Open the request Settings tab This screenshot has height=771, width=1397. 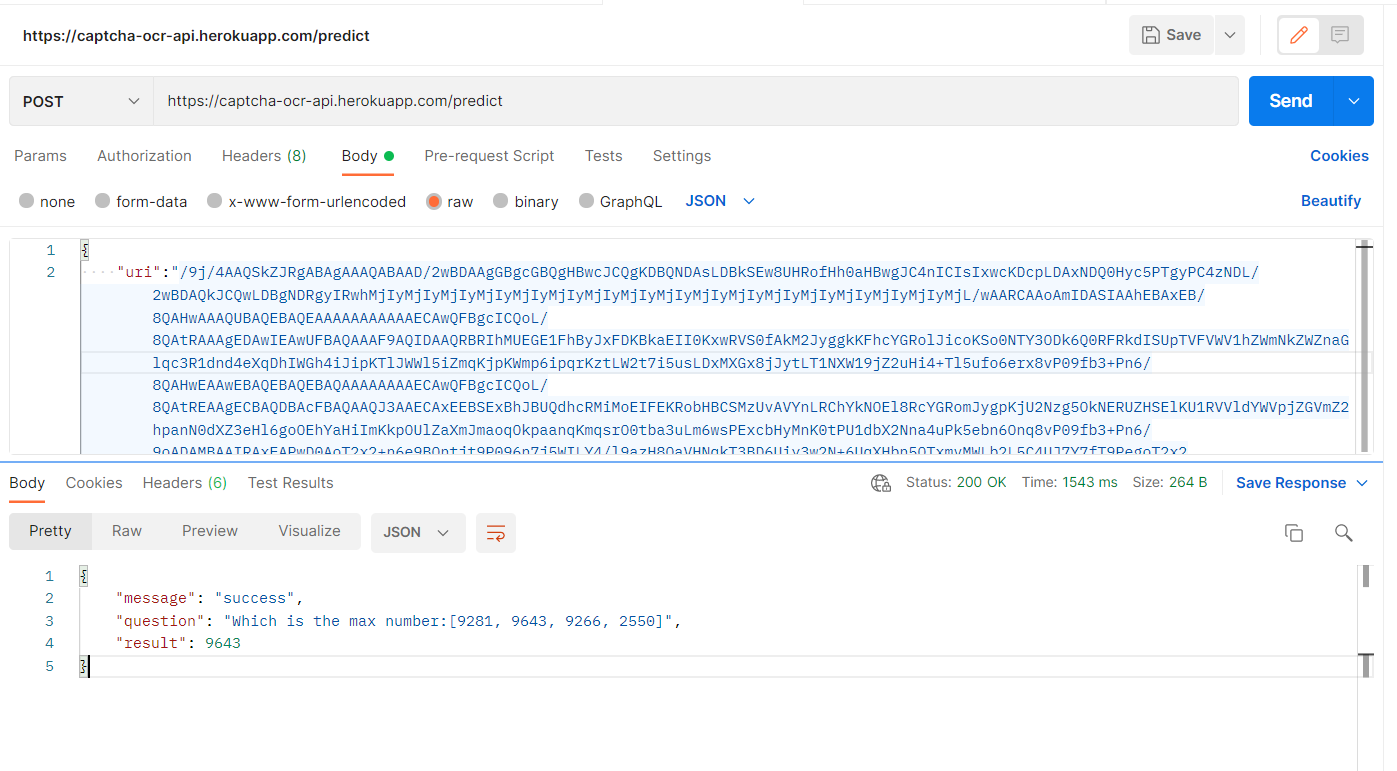(682, 156)
